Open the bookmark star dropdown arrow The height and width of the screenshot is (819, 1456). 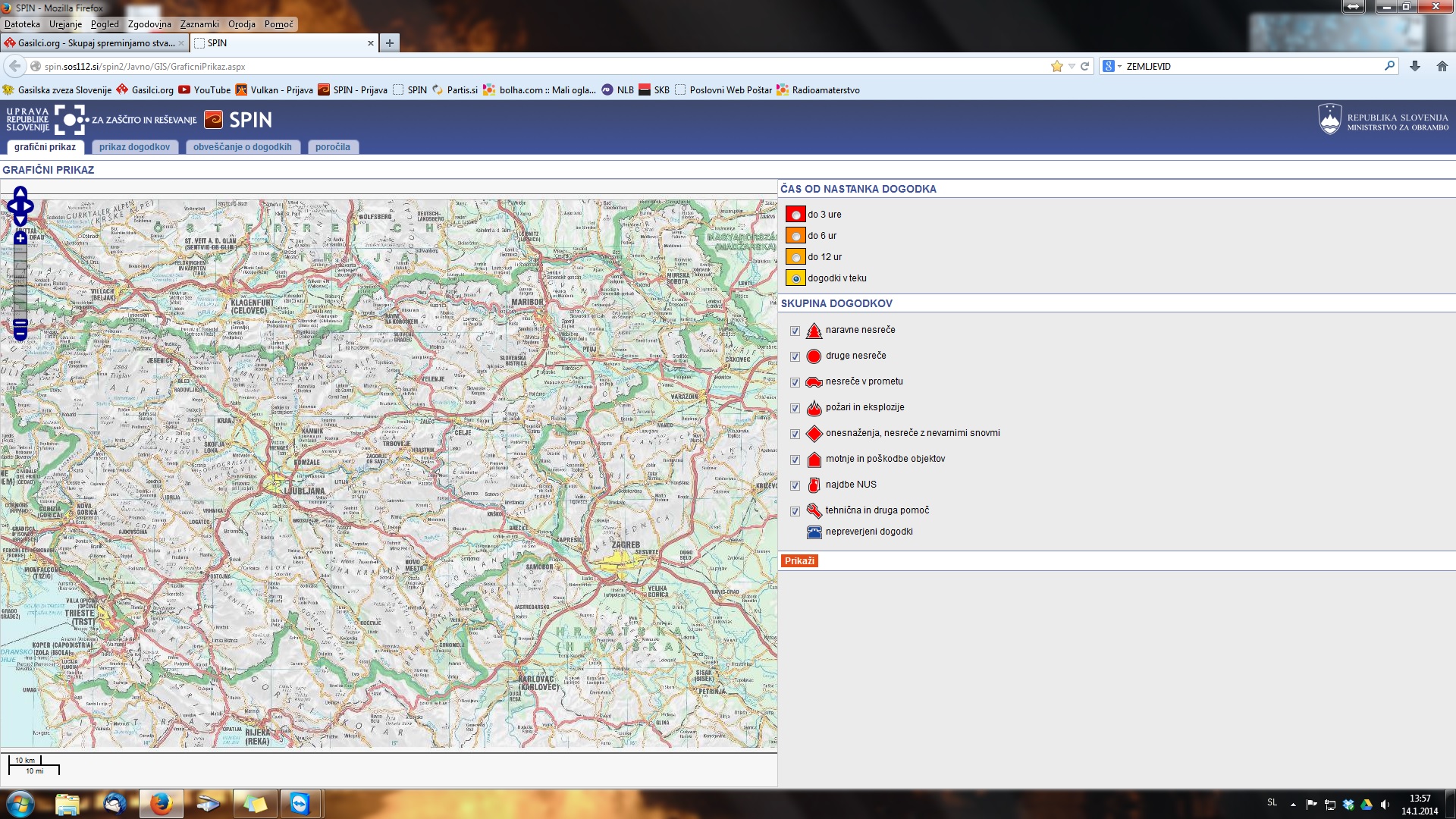(x=1071, y=67)
